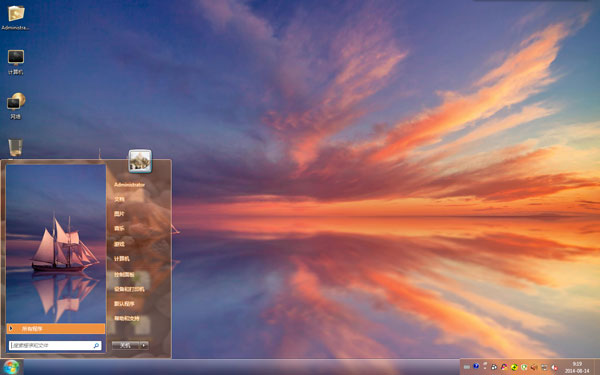Screen dimensions: 600x375
Task: Open the Administrator folder desktop icon
Action: pyautogui.click(x=16, y=17)
